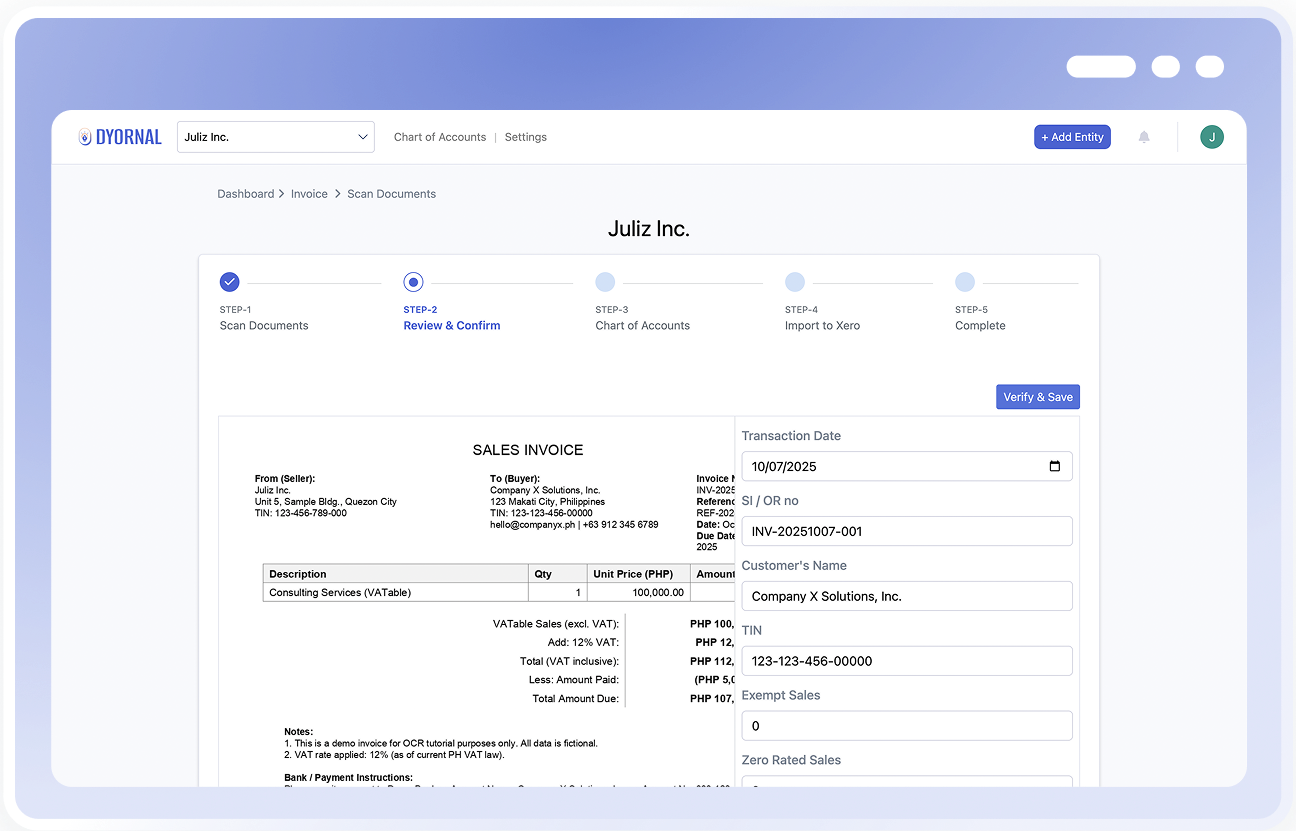Viewport: 1296px width, 831px height.
Task: Open the notifications bell
Action: [x=1144, y=137]
